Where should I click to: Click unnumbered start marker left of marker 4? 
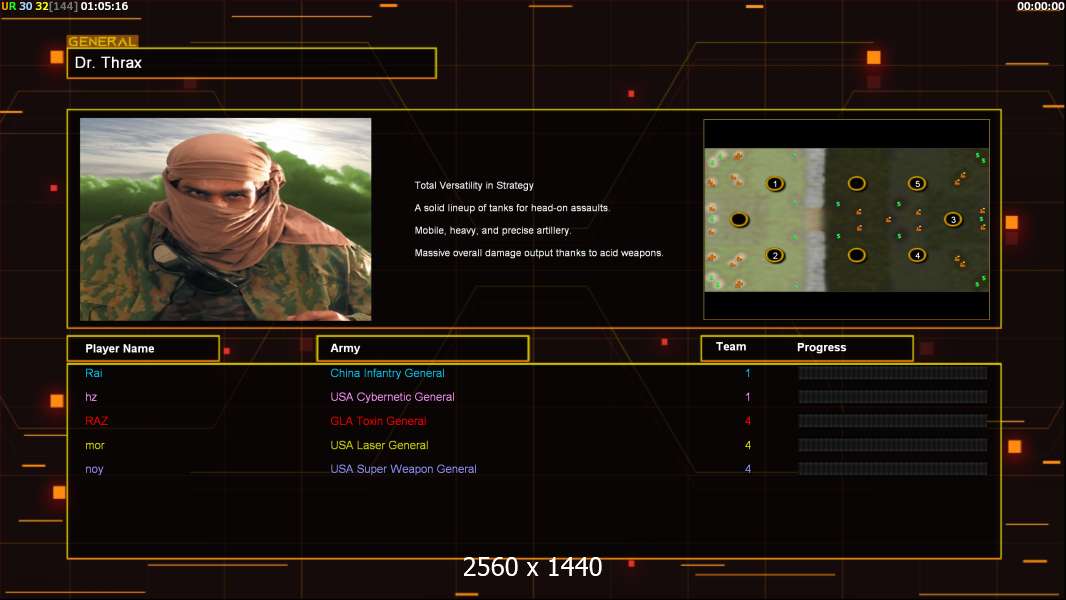coord(857,255)
